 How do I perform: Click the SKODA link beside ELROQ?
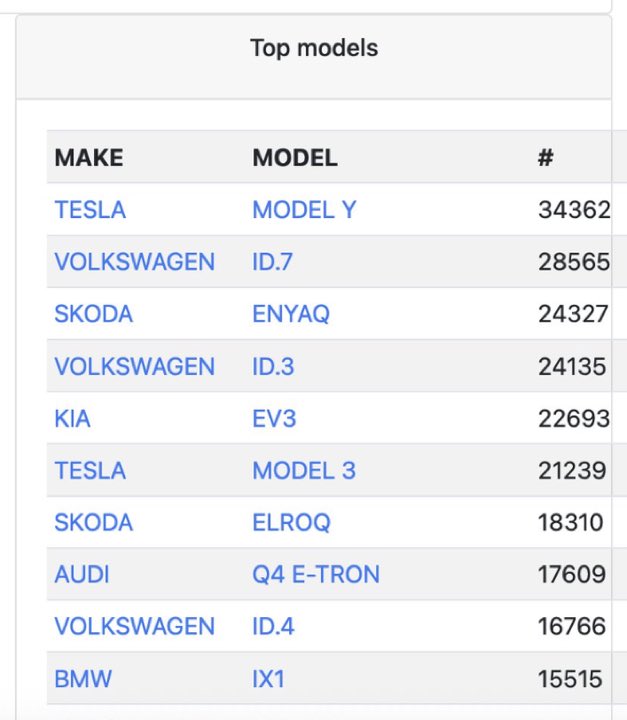coord(94,523)
